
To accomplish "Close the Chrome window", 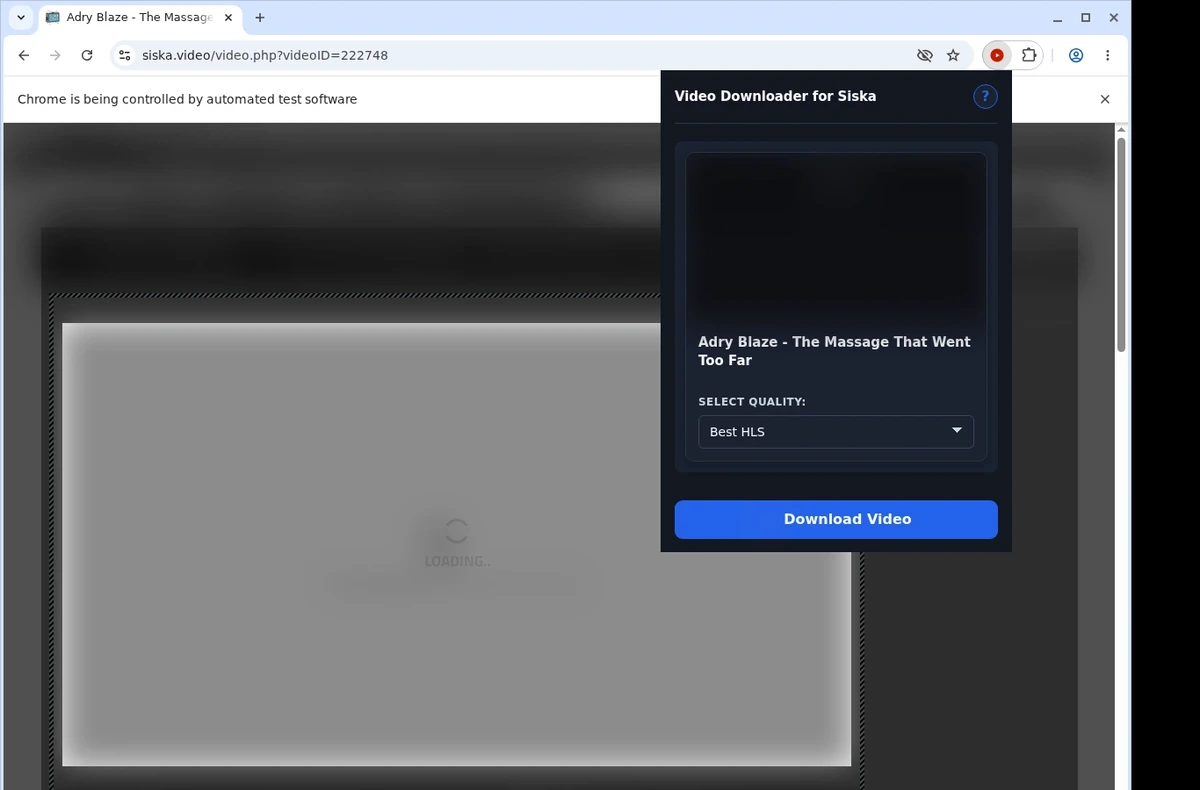I will 1113,18.
